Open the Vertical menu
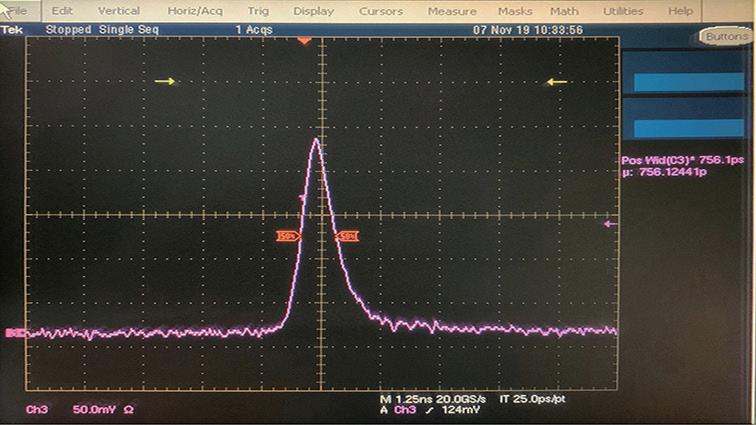The height and width of the screenshot is (425, 756). tap(118, 10)
